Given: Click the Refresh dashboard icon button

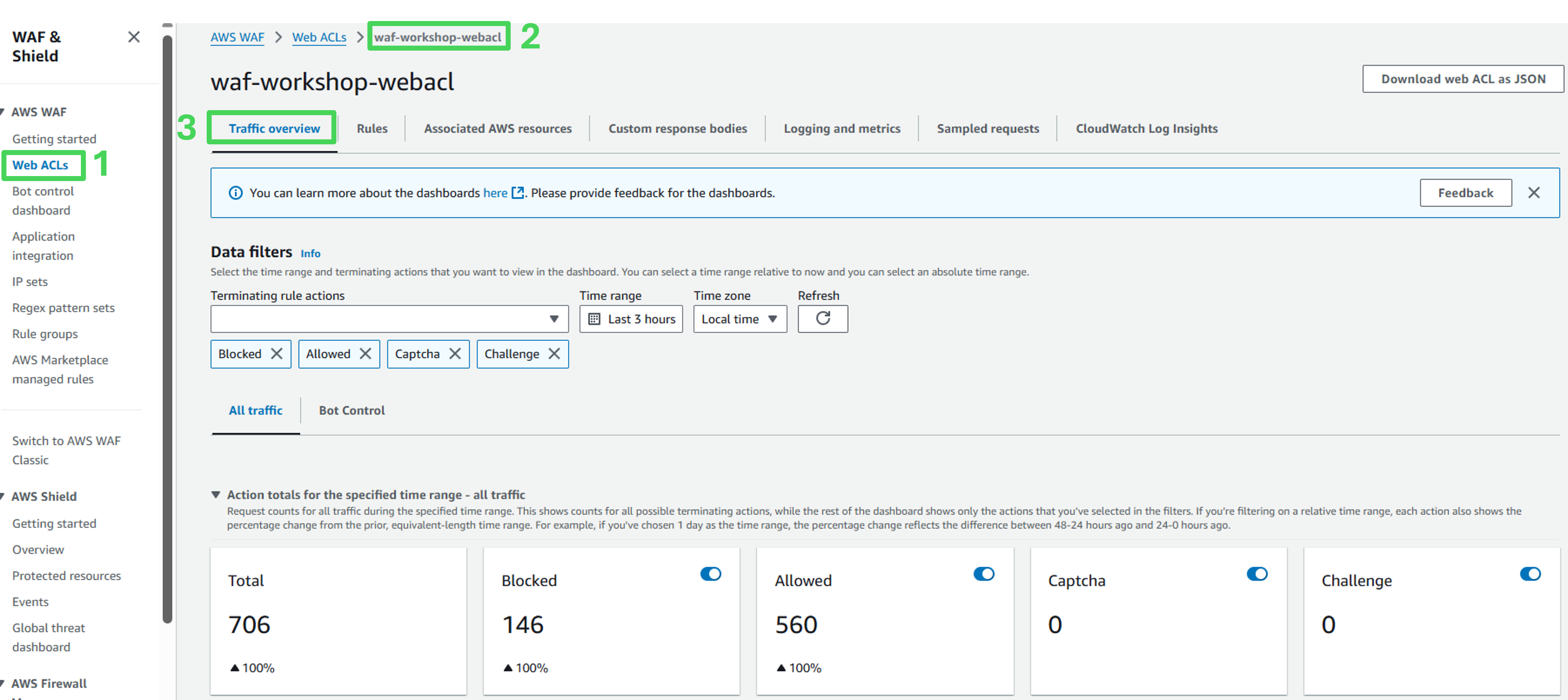Looking at the screenshot, I should coord(822,319).
